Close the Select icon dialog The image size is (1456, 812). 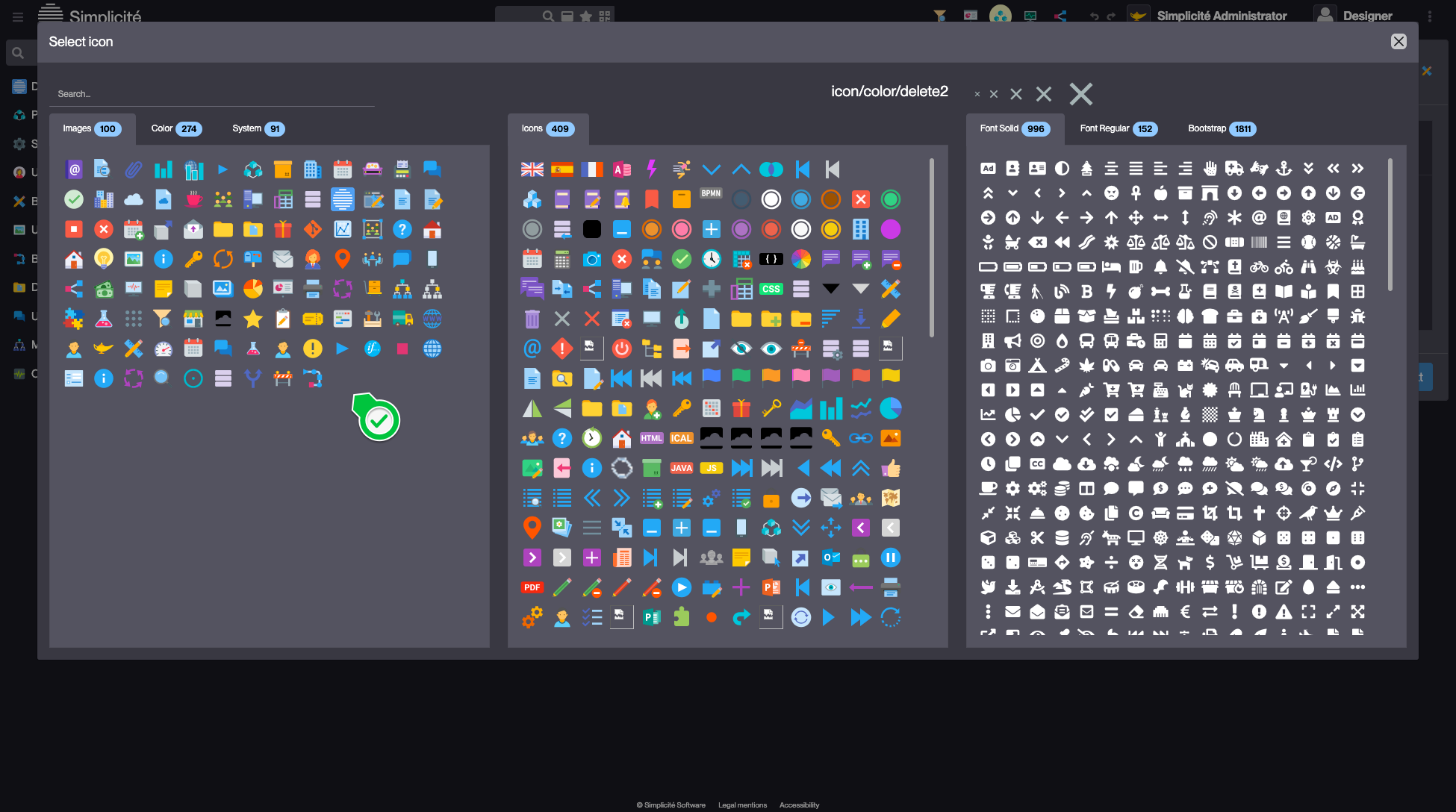click(x=1399, y=42)
